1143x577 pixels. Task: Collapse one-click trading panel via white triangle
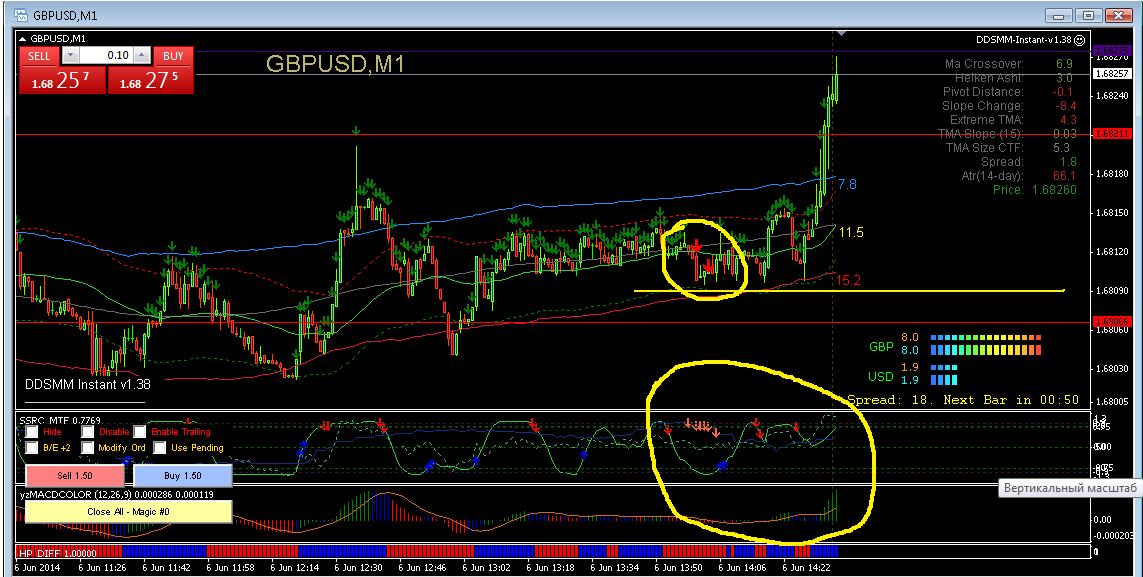click(x=23, y=39)
